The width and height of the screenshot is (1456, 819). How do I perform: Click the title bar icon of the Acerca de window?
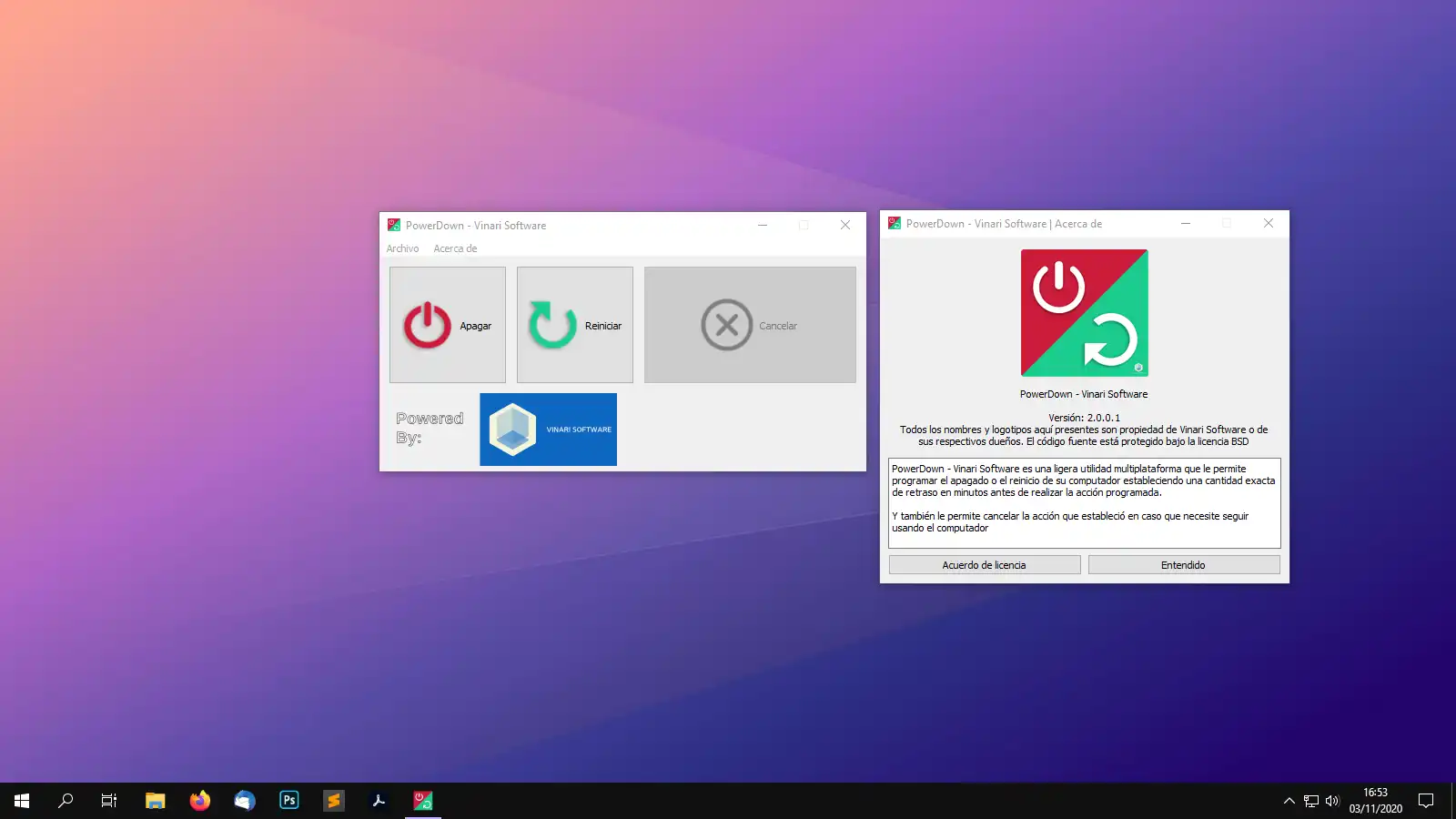[x=895, y=223]
